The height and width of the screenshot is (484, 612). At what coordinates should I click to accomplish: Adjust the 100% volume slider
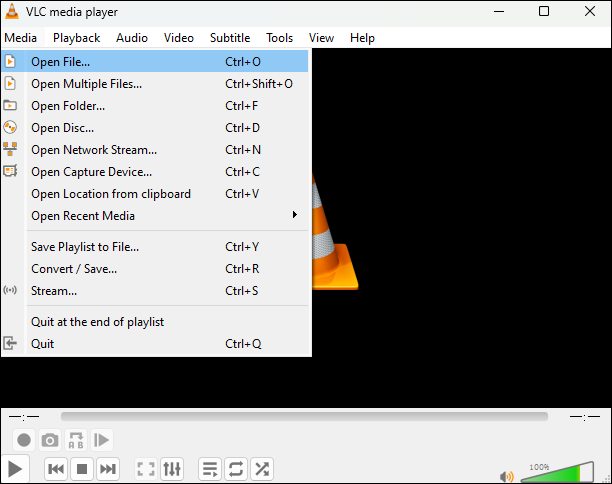[x=557, y=472]
